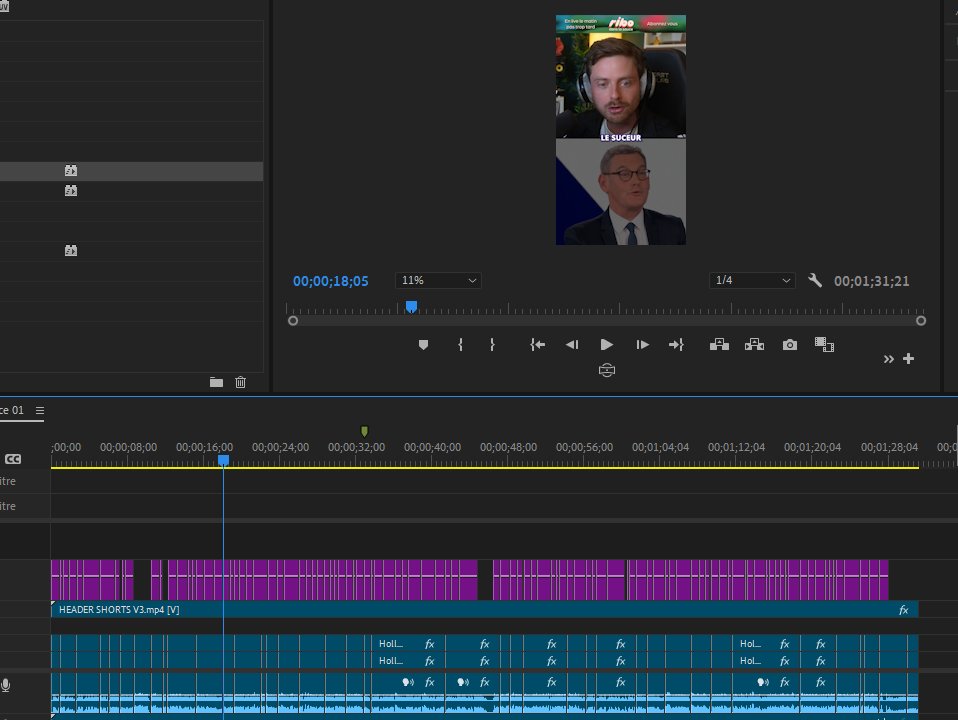Viewport: 958px width, 720px height.
Task: Step forward one frame
Action: [642, 345]
